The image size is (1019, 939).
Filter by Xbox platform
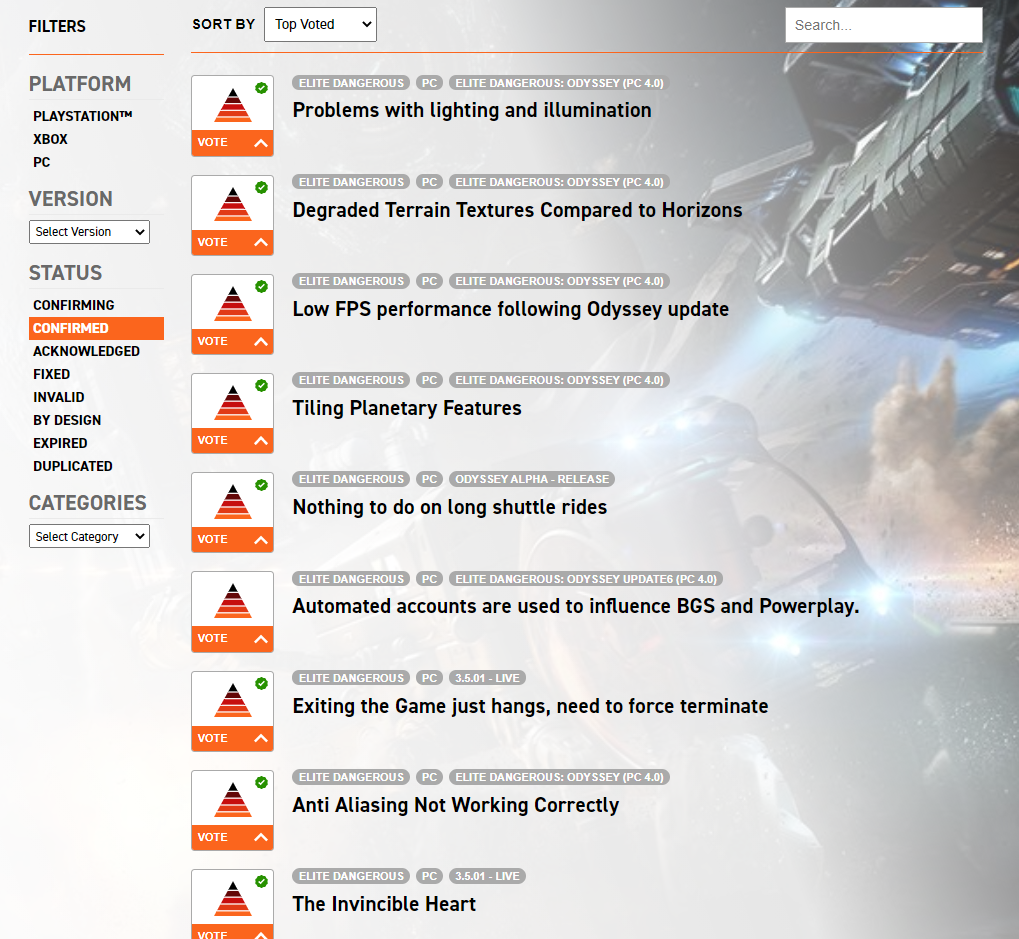tap(51, 139)
